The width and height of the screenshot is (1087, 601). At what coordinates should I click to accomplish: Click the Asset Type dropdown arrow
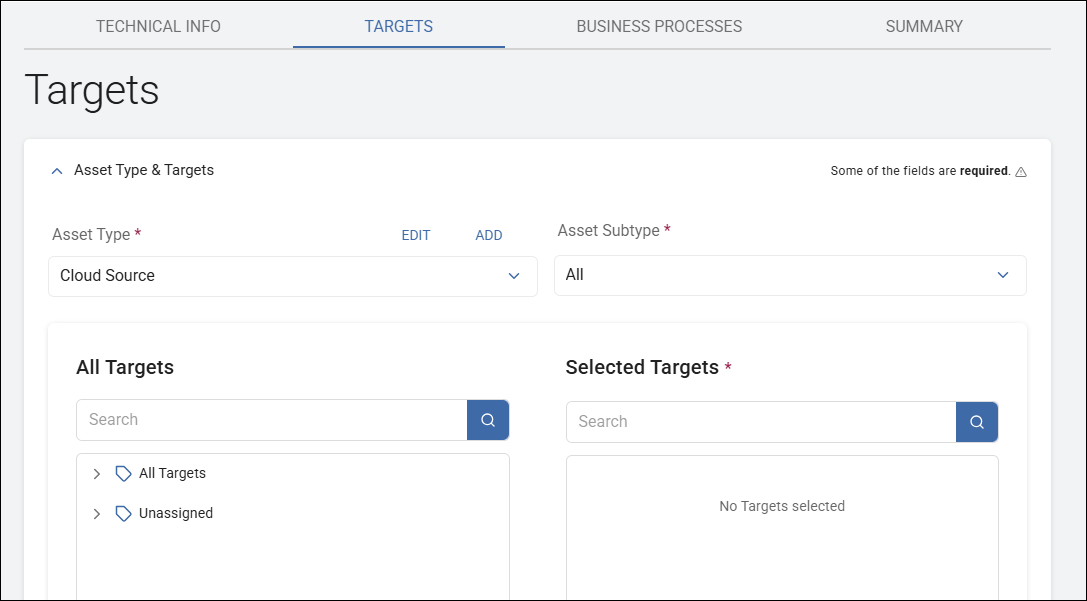click(x=514, y=275)
